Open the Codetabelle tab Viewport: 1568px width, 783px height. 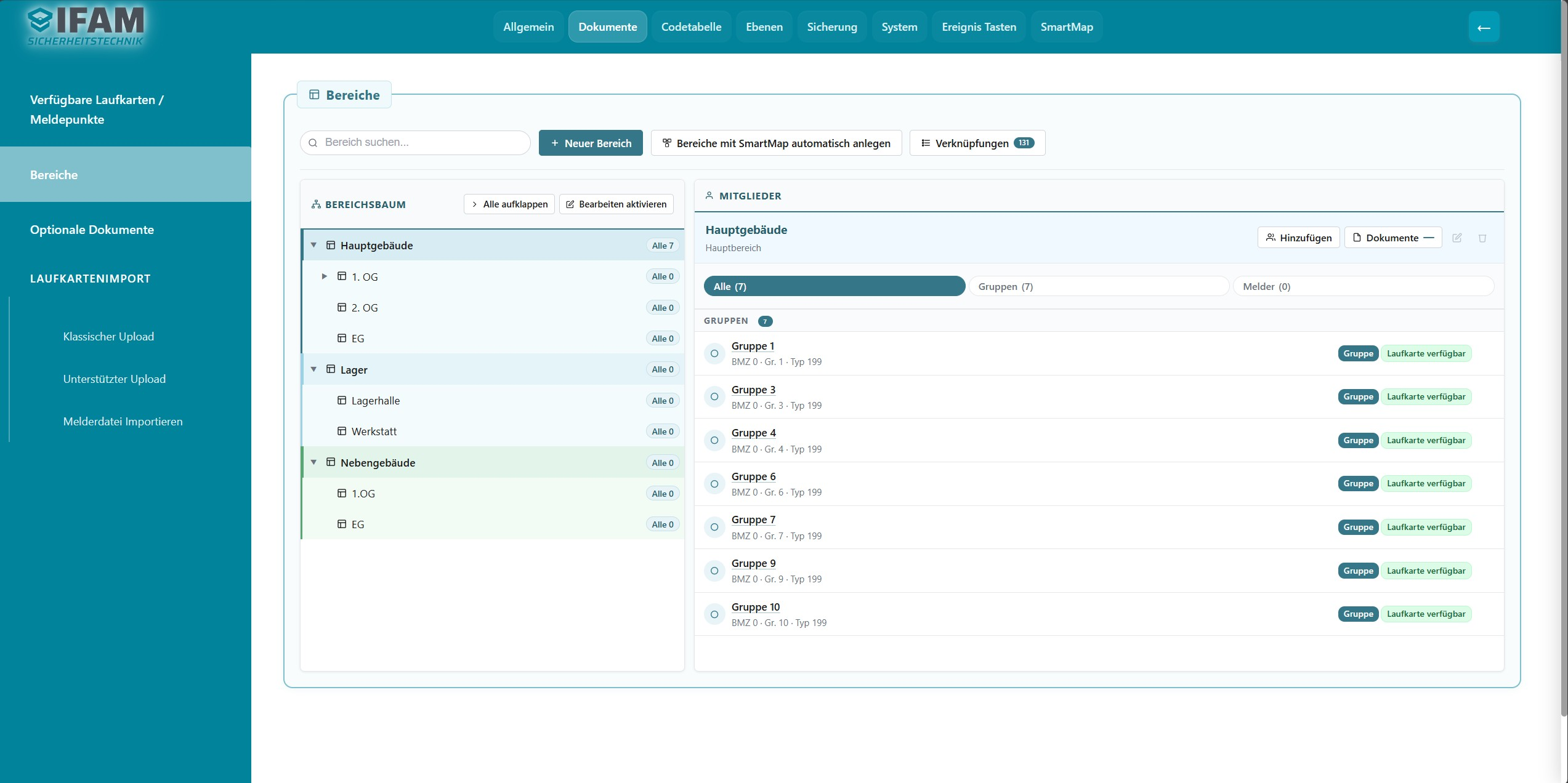click(691, 27)
